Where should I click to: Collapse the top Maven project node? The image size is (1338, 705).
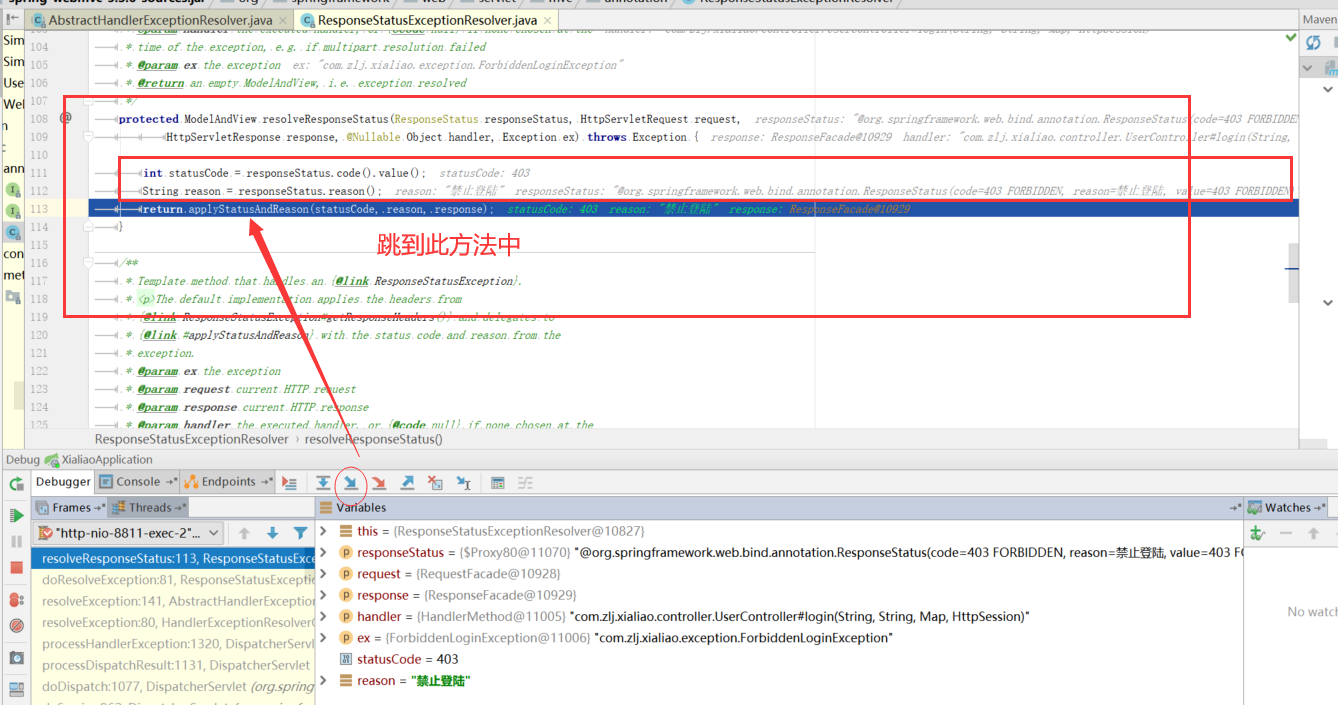point(1309,68)
